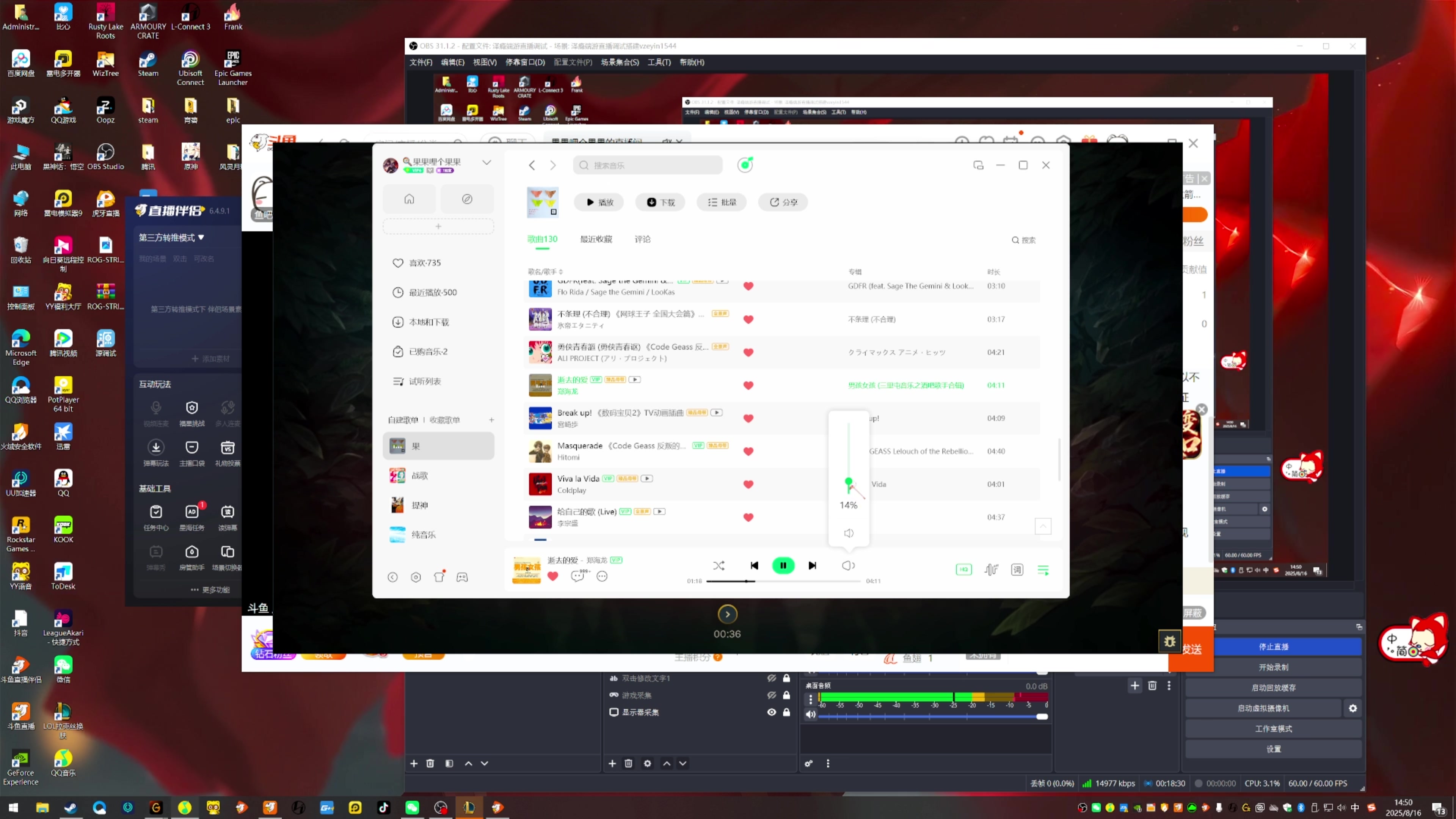Click back-to-top arrow in song list
The height and width of the screenshot is (819, 1456).
[1043, 526]
